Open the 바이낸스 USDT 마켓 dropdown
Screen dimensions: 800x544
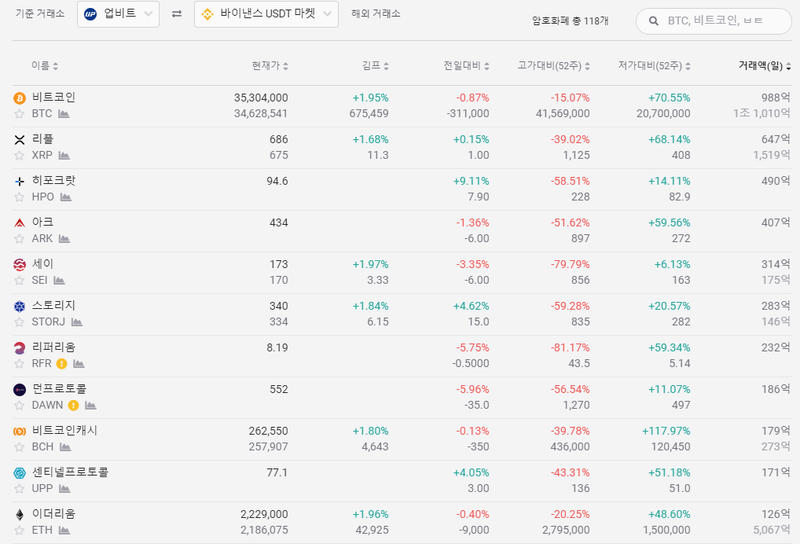pos(266,14)
